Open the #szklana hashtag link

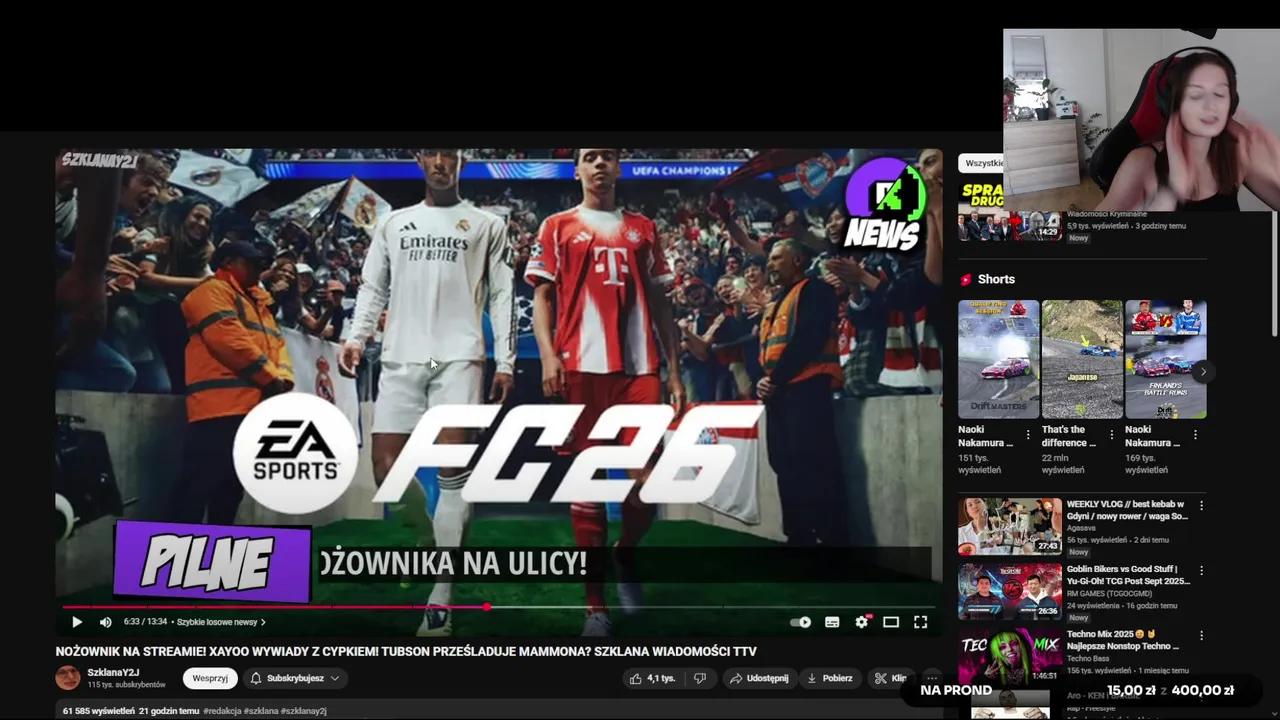point(259,711)
